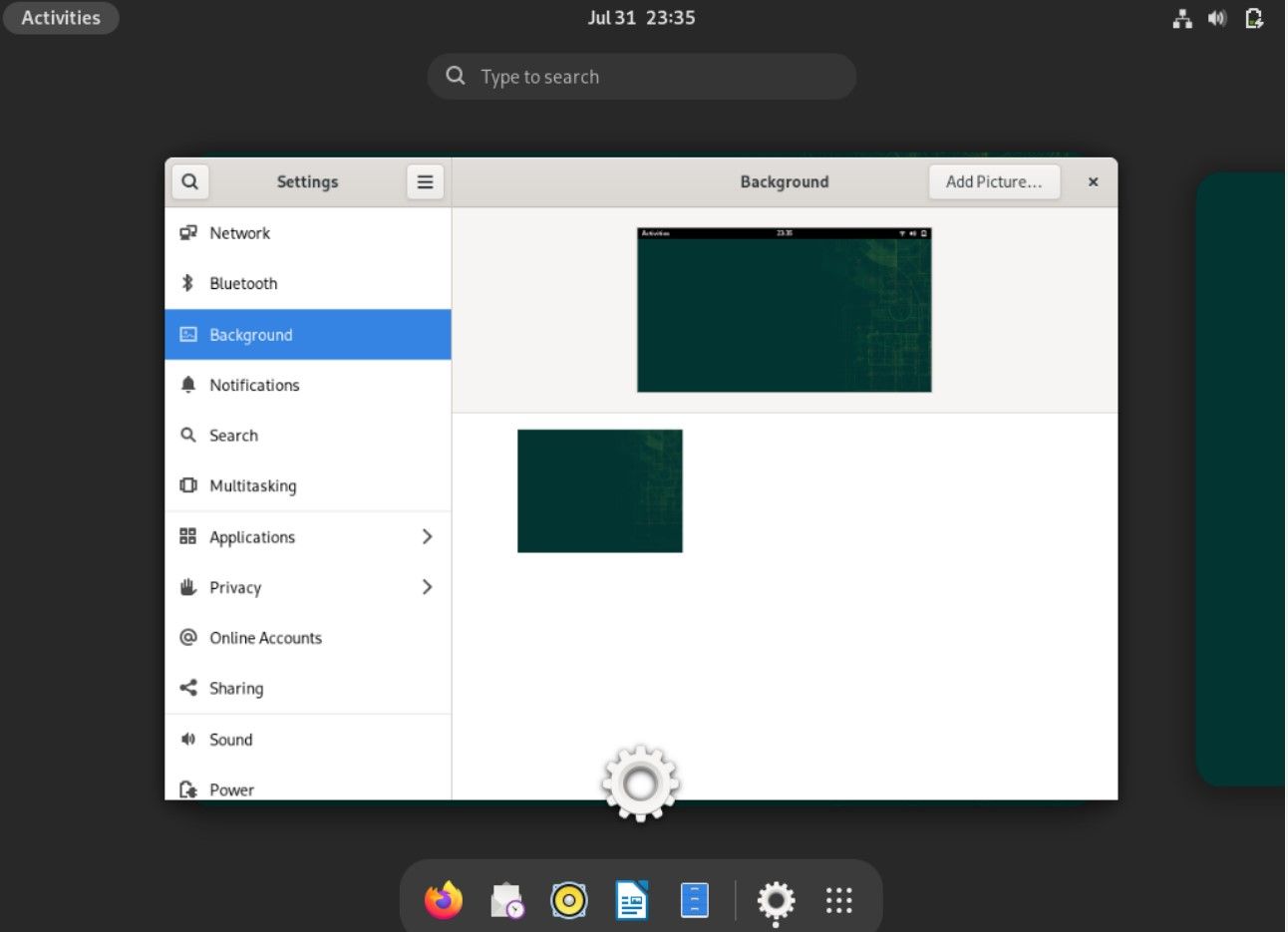The image size is (1288, 932).
Task: Expand the Privacy submenu chevron
Action: [x=427, y=587]
